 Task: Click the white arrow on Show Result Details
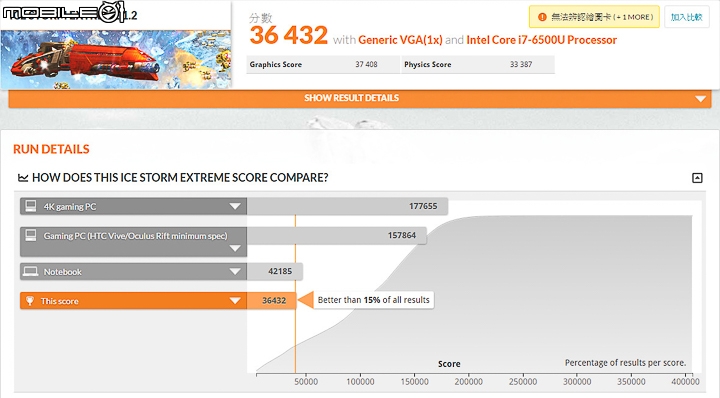point(700,99)
